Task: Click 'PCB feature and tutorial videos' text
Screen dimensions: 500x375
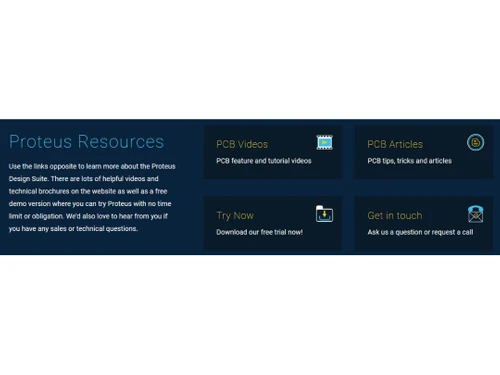Action: pyautogui.click(x=264, y=161)
